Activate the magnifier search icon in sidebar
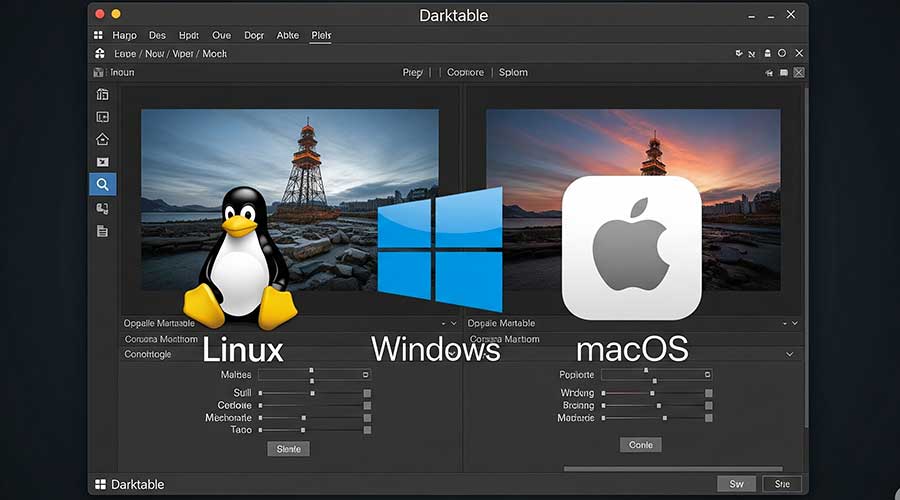The width and height of the screenshot is (900, 500). click(x=102, y=184)
